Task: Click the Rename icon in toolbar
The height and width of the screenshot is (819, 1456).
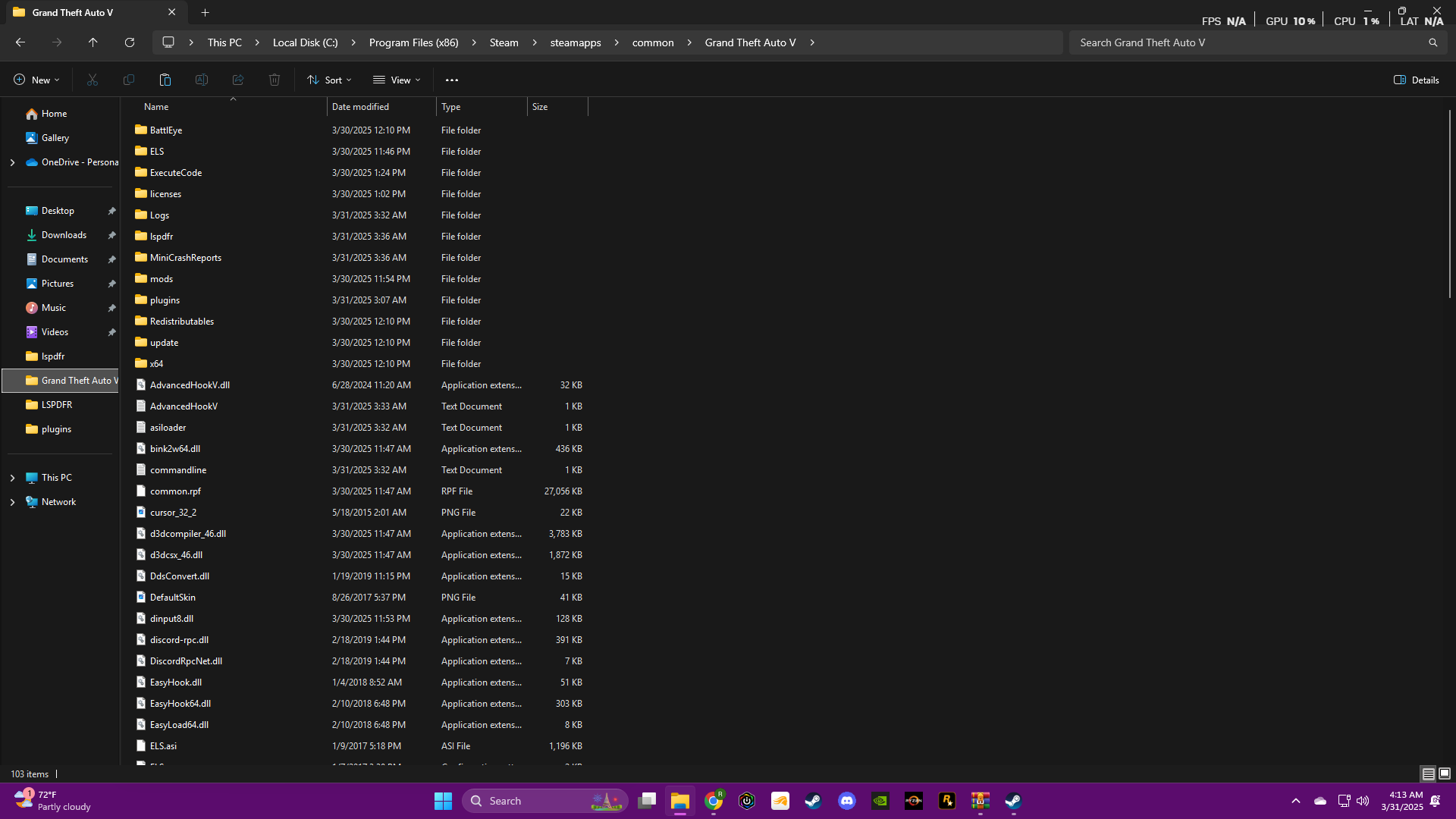Action: pos(202,80)
